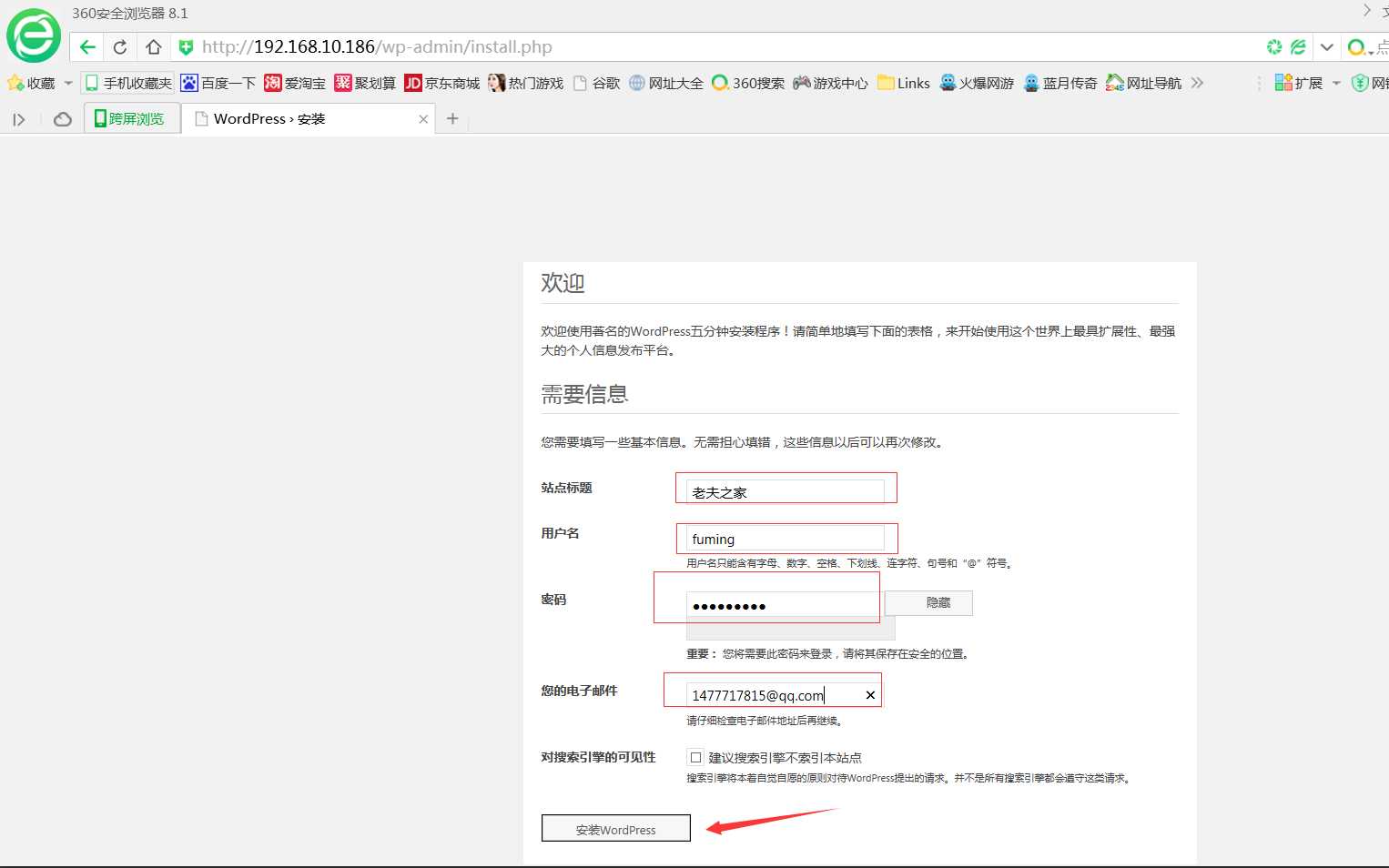Select the WordPress › 安装 tab

(308, 118)
